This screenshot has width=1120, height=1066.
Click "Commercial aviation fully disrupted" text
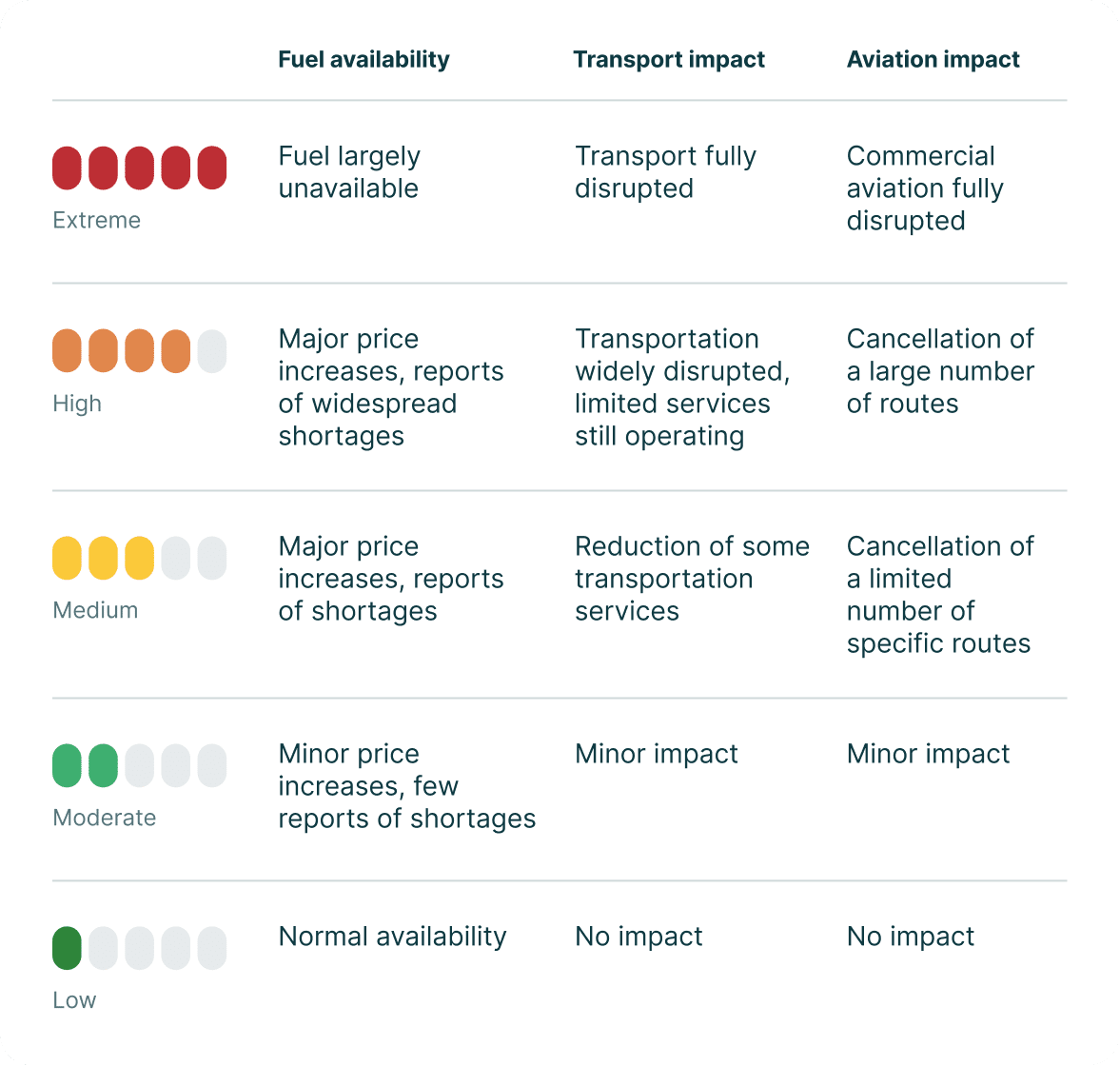pos(924,188)
